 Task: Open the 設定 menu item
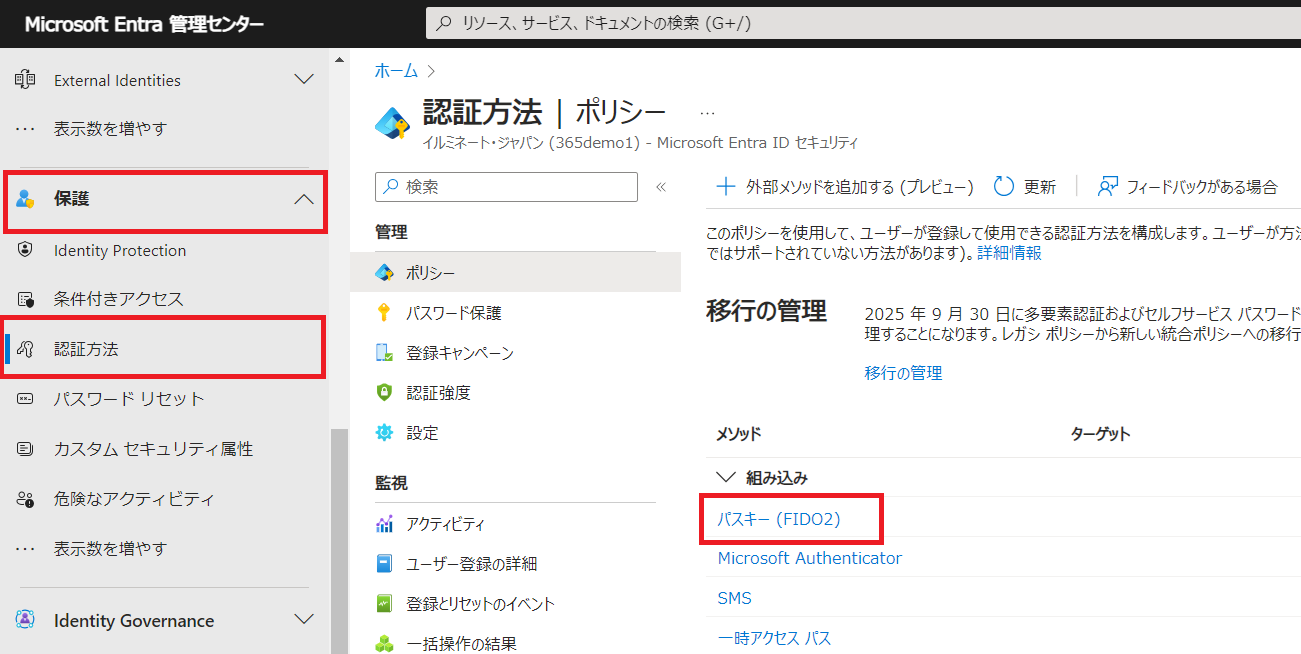point(422,433)
